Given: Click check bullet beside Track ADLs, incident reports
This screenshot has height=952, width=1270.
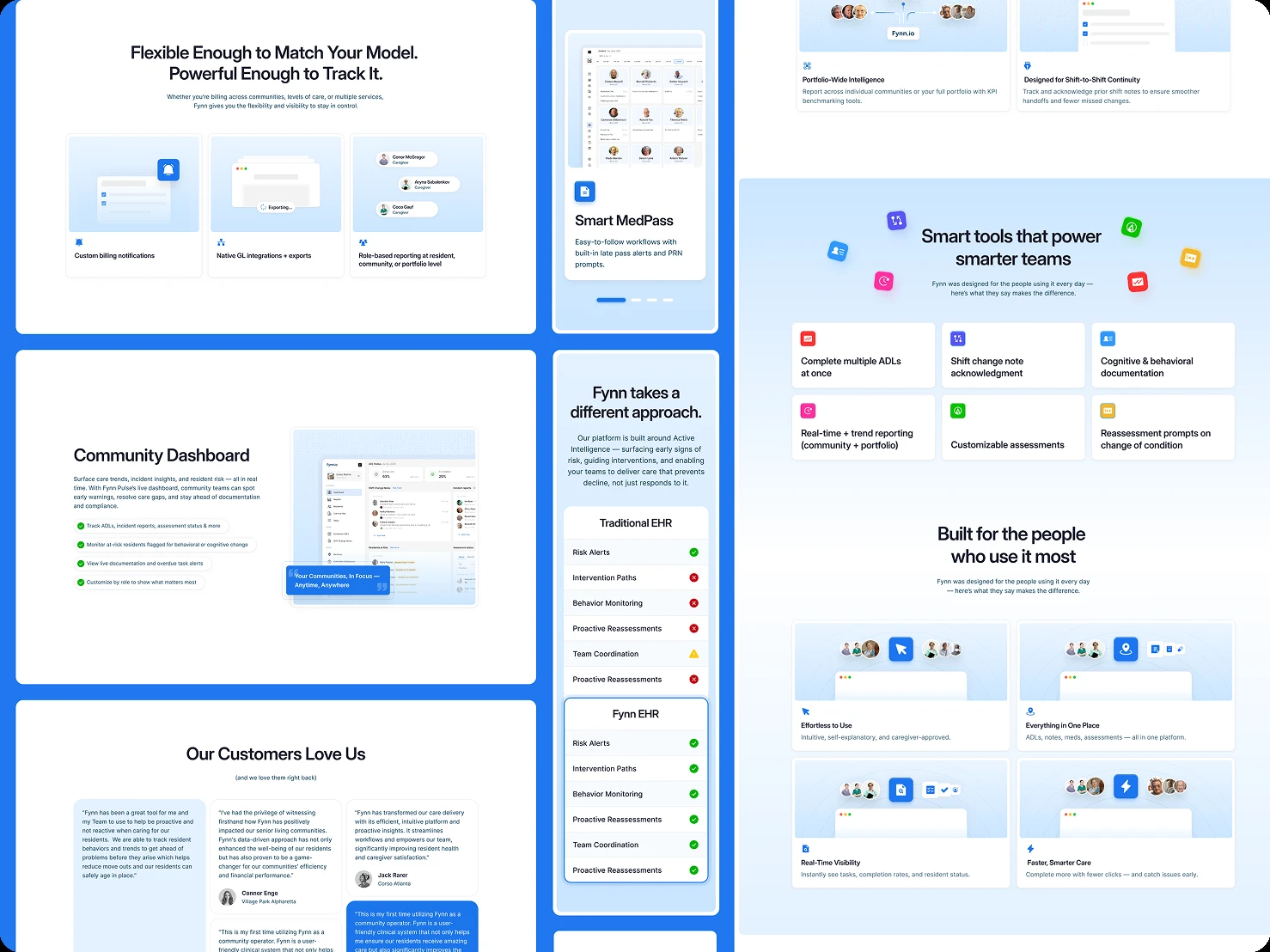Looking at the screenshot, I should pyautogui.click(x=81, y=526).
